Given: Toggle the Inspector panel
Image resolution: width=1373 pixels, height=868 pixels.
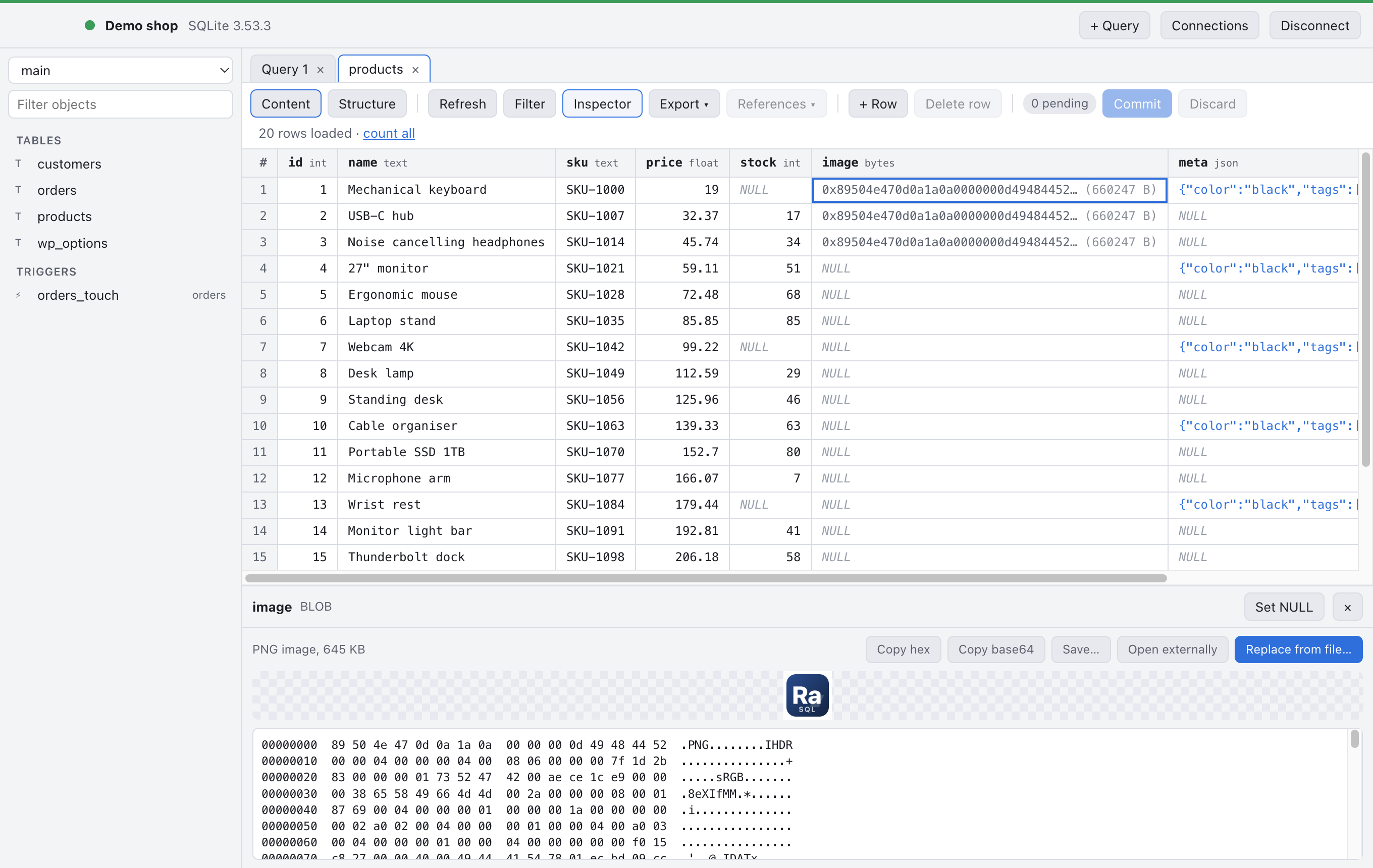Looking at the screenshot, I should [602, 104].
